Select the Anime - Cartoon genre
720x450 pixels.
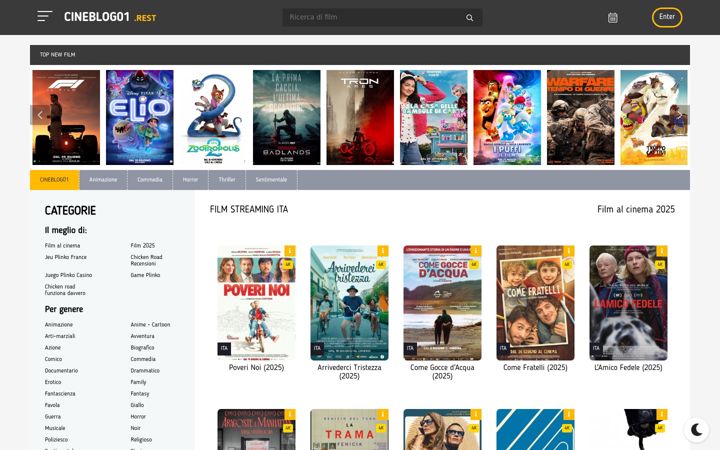150,325
